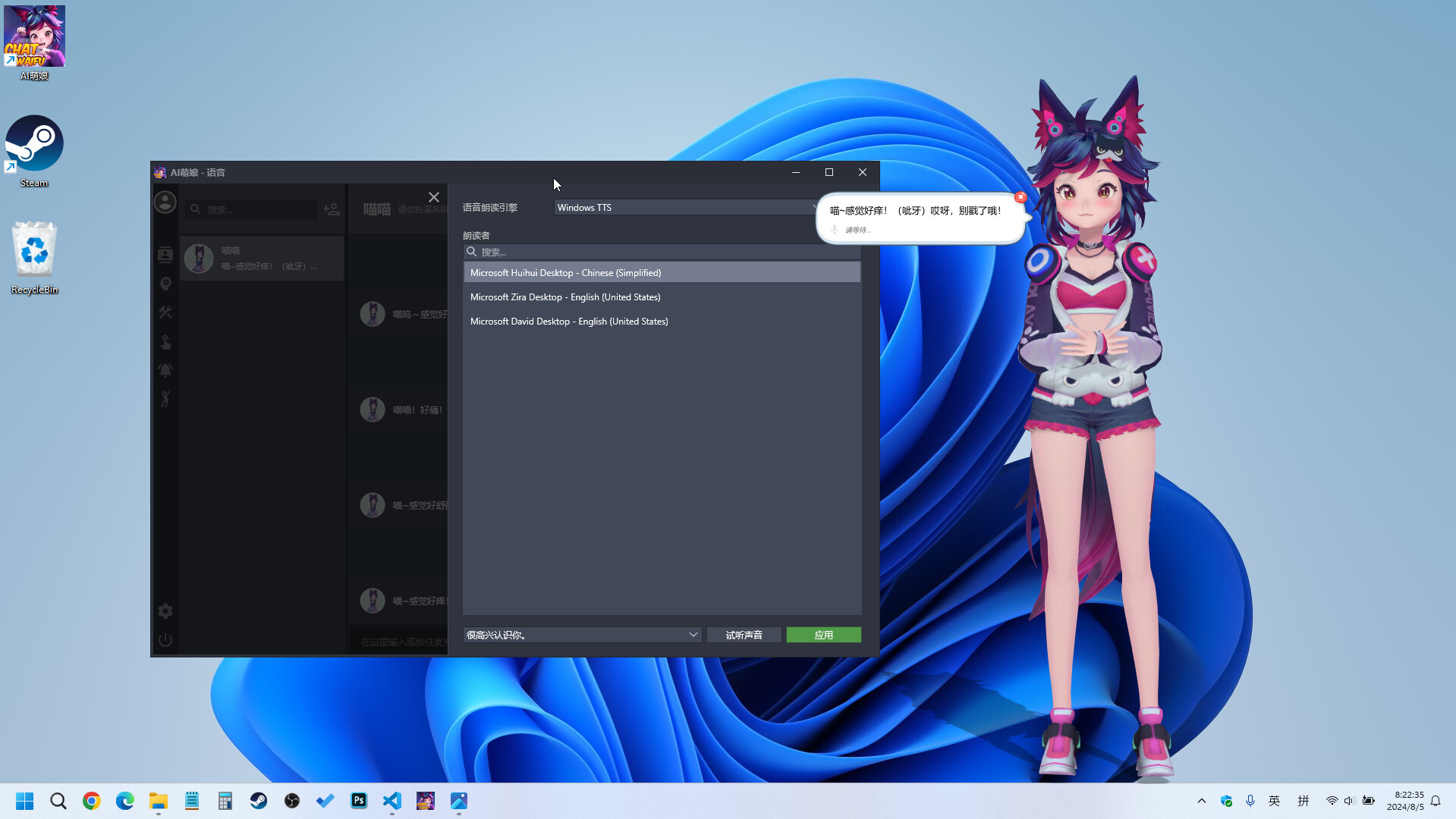The height and width of the screenshot is (819, 1456).
Task: Open the user profile icon in sidebar
Action: click(165, 202)
